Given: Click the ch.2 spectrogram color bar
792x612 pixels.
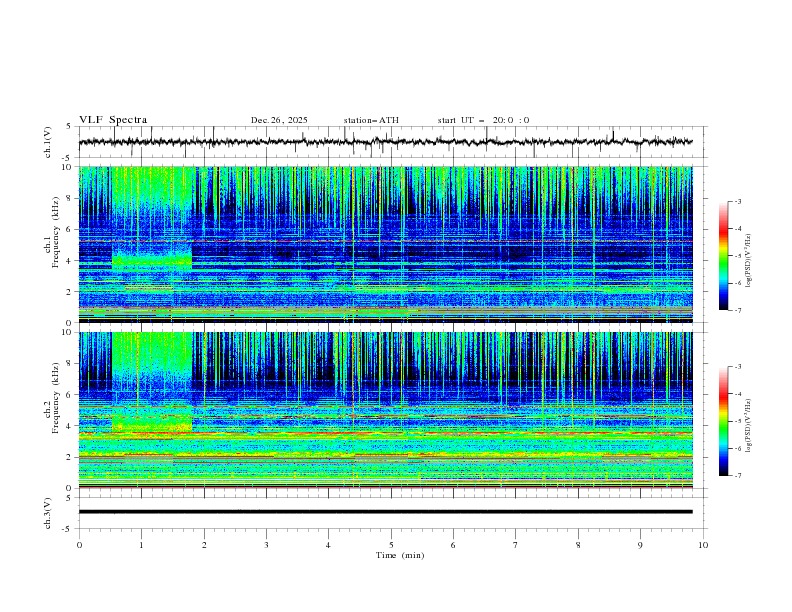Looking at the screenshot, I should (723, 421).
